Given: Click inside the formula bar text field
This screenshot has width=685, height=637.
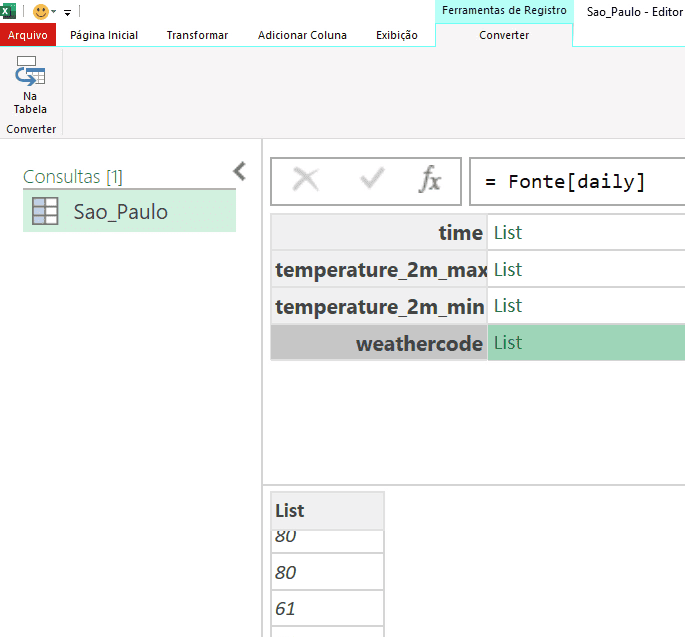Looking at the screenshot, I should coord(580,182).
